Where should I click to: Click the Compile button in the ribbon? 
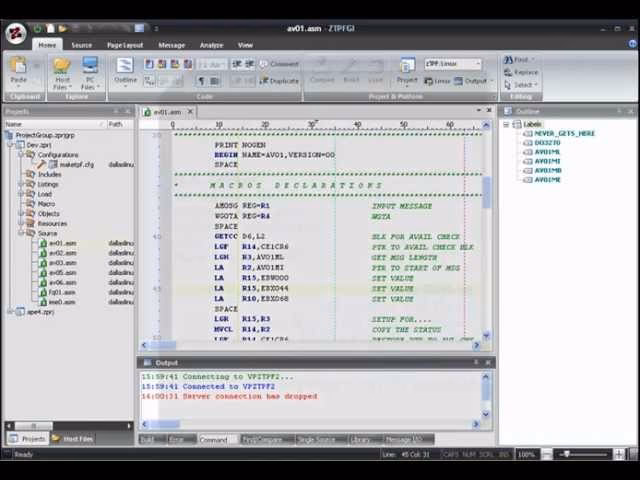pyautogui.click(x=322, y=72)
